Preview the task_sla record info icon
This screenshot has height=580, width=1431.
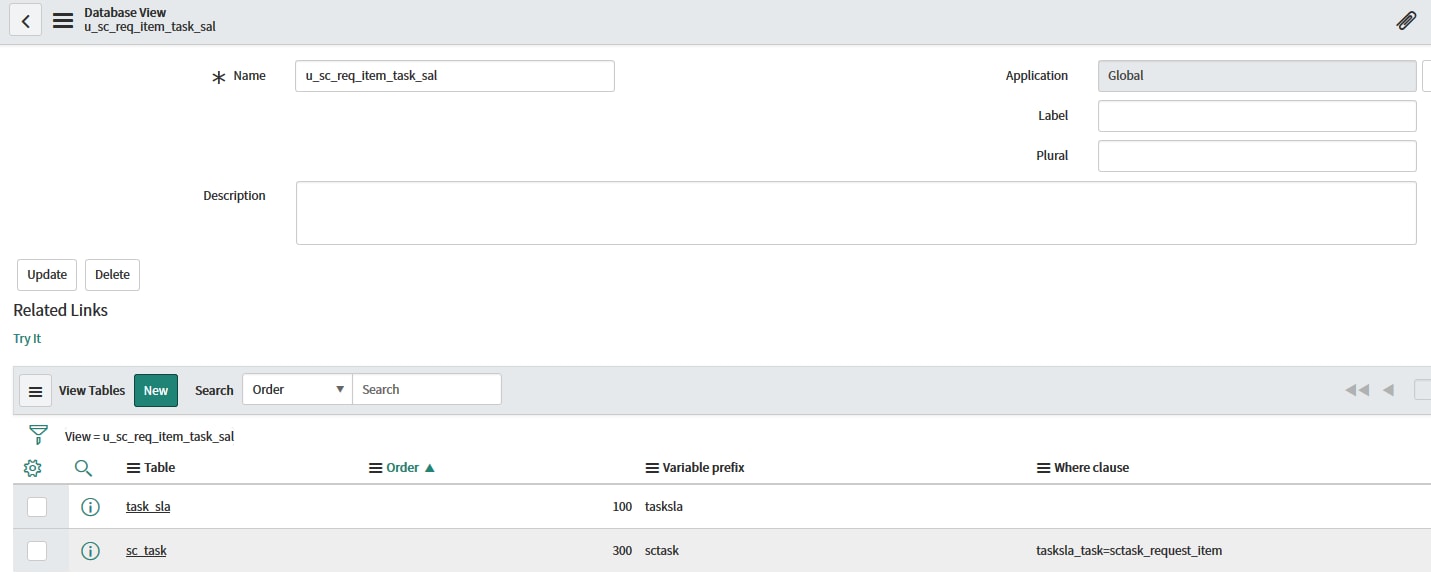(90, 507)
